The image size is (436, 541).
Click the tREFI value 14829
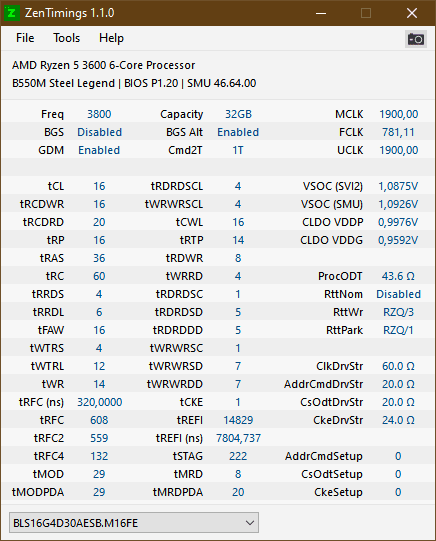[x=238, y=420]
